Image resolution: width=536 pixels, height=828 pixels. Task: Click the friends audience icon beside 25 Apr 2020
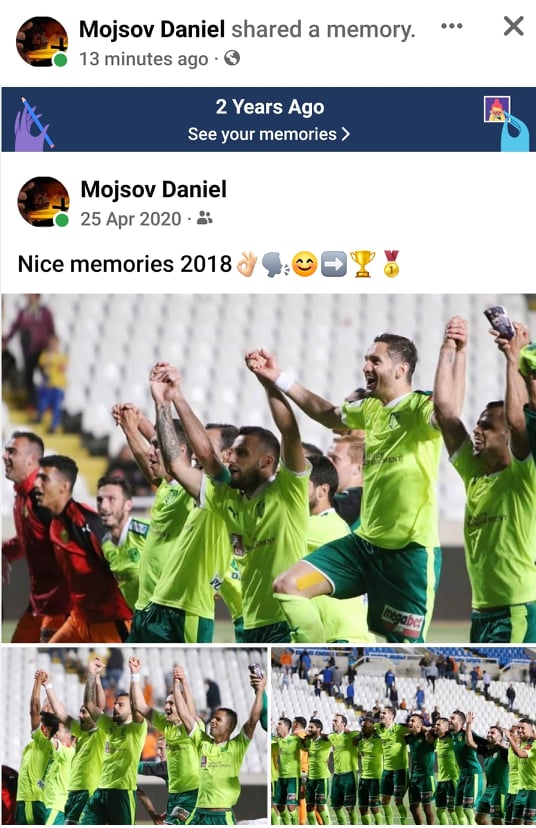204,218
